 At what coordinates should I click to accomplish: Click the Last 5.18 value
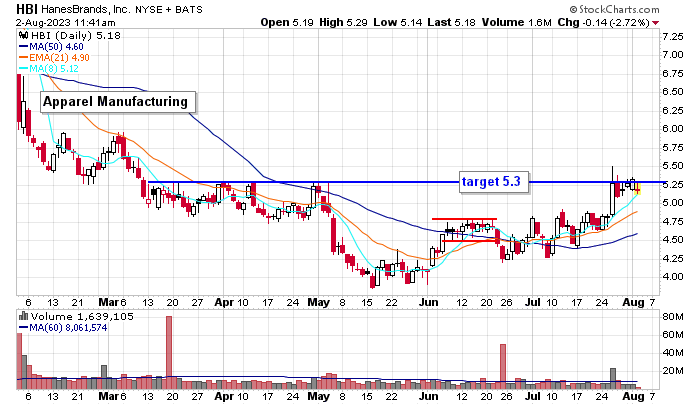[x=451, y=22]
